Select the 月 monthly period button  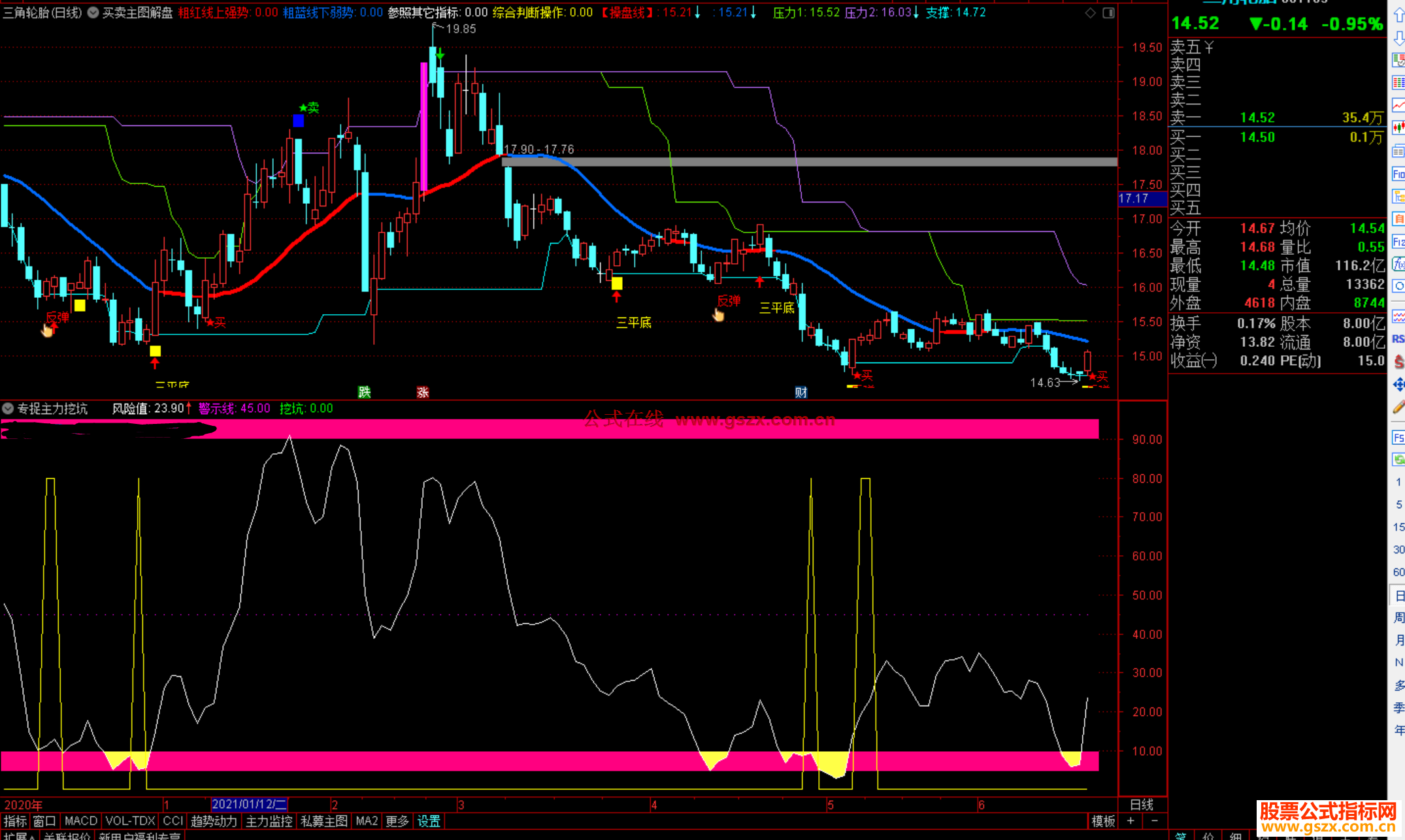click(x=1398, y=640)
